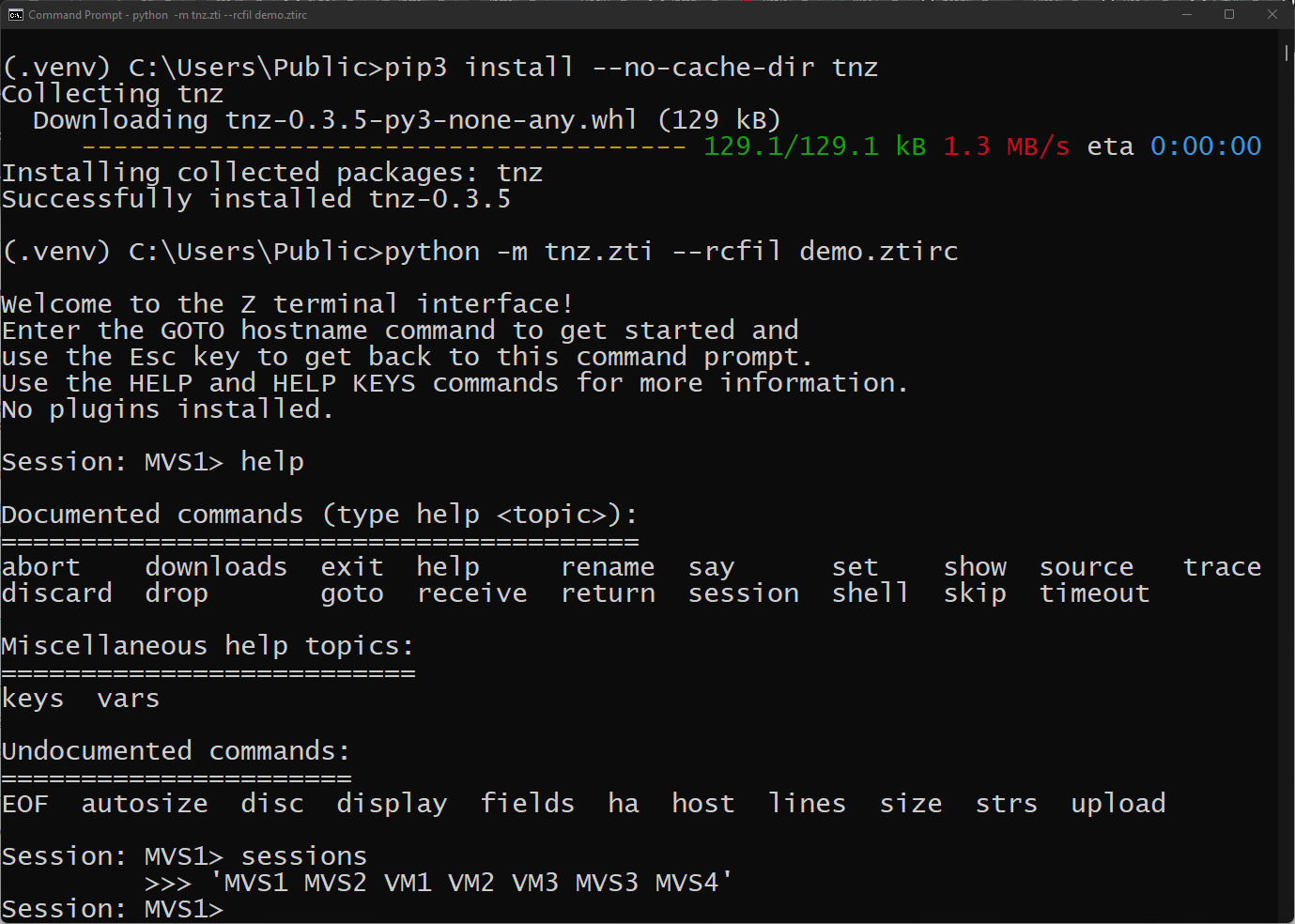The width and height of the screenshot is (1295, 924).
Task: Maximize the Command Prompt window
Action: pyautogui.click(x=1229, y=14)
